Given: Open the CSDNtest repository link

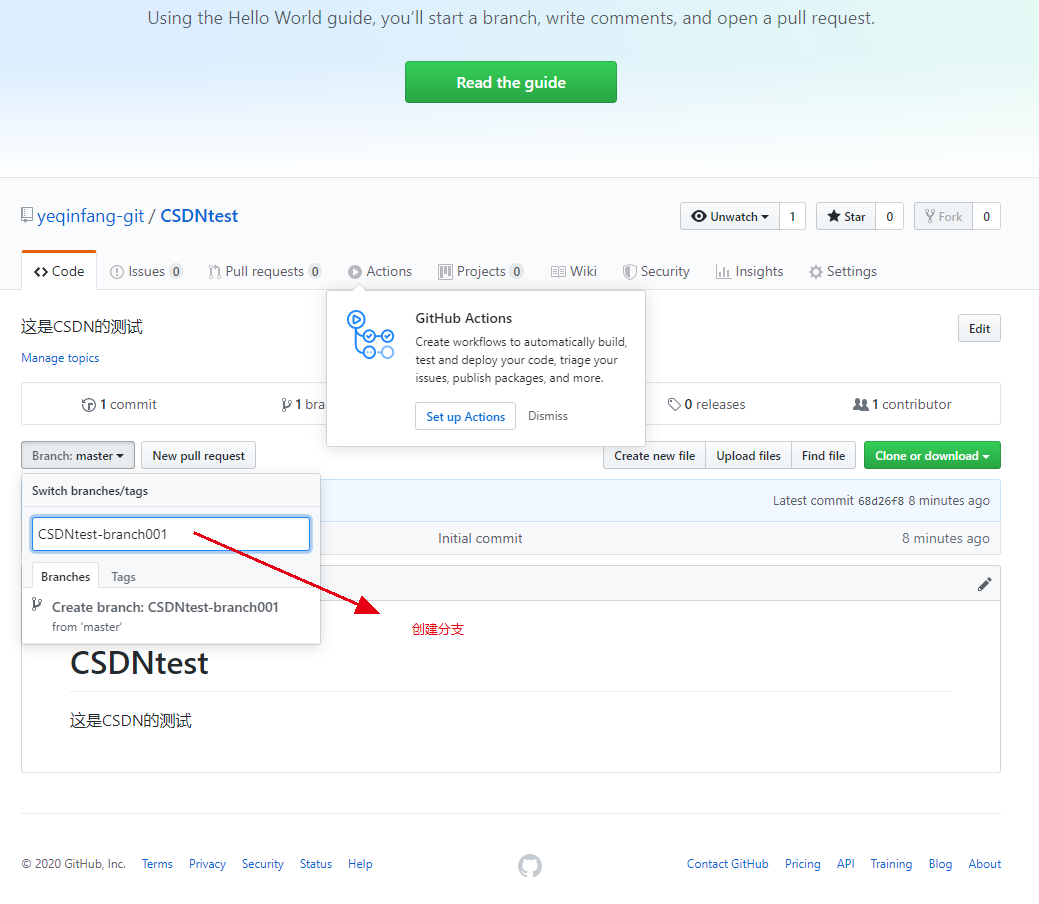Looking at the screenshot, I should click(199, 216).
